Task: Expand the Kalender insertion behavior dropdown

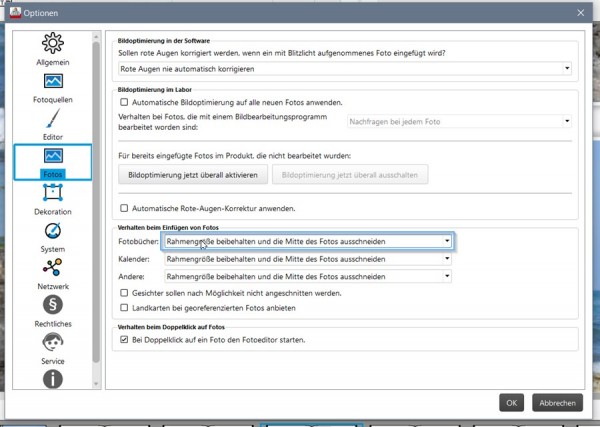Action: coord(308,259)
